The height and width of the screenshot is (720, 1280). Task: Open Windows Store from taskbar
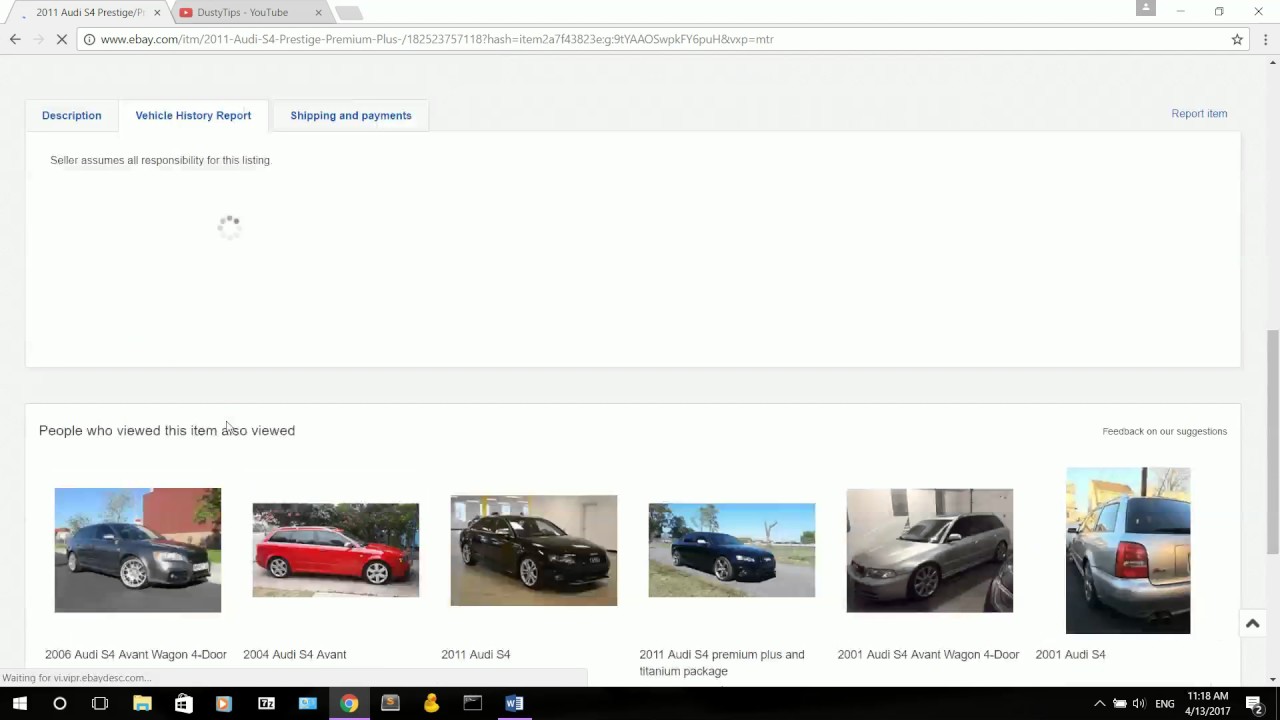point(183,703)
